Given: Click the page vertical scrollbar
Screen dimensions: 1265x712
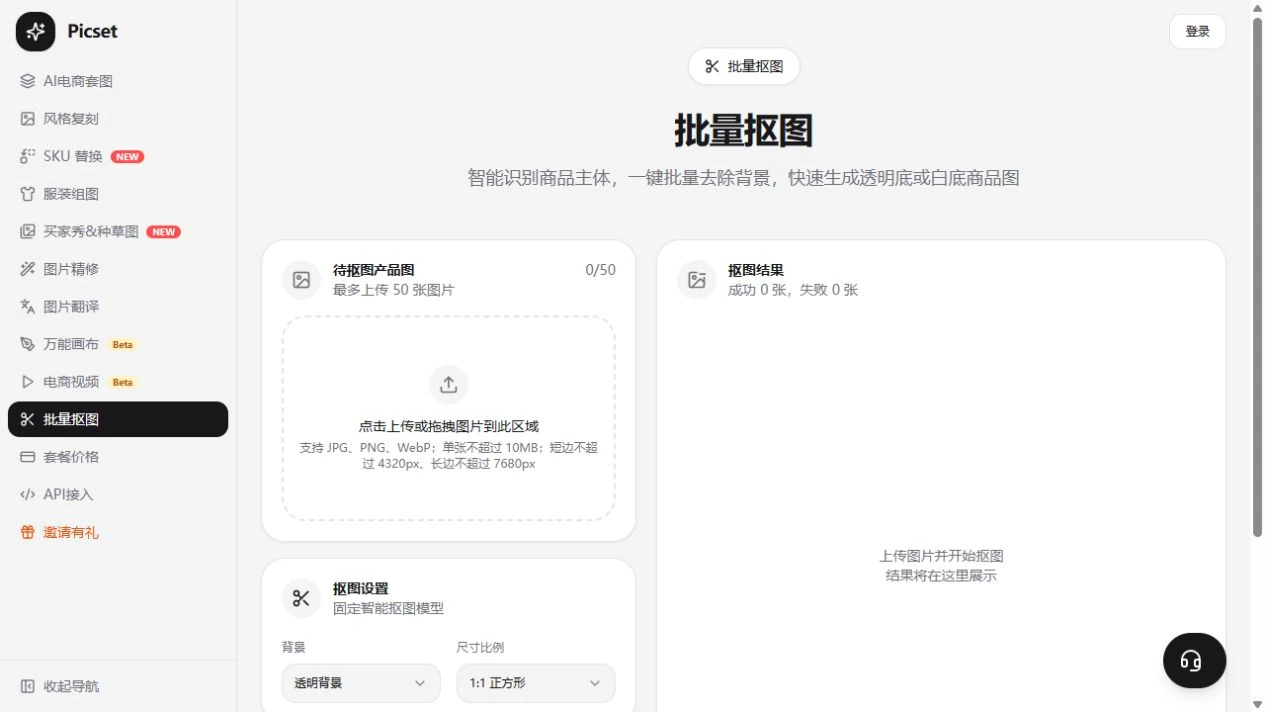Looking at the screenshot, I should pos(1258,277).
